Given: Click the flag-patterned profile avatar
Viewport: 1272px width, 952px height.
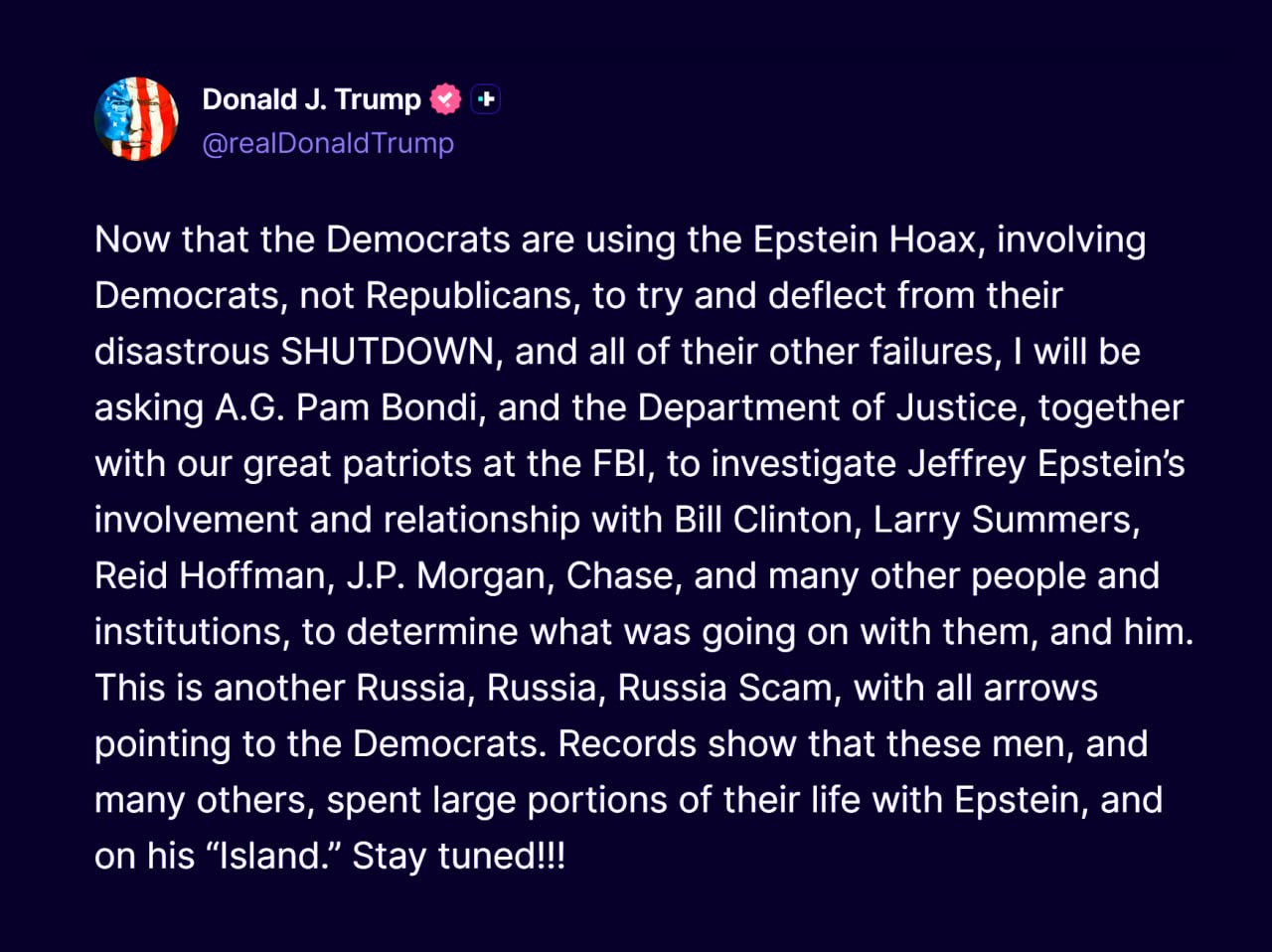Looking at the screenshot, I should [x=136, y=118].
